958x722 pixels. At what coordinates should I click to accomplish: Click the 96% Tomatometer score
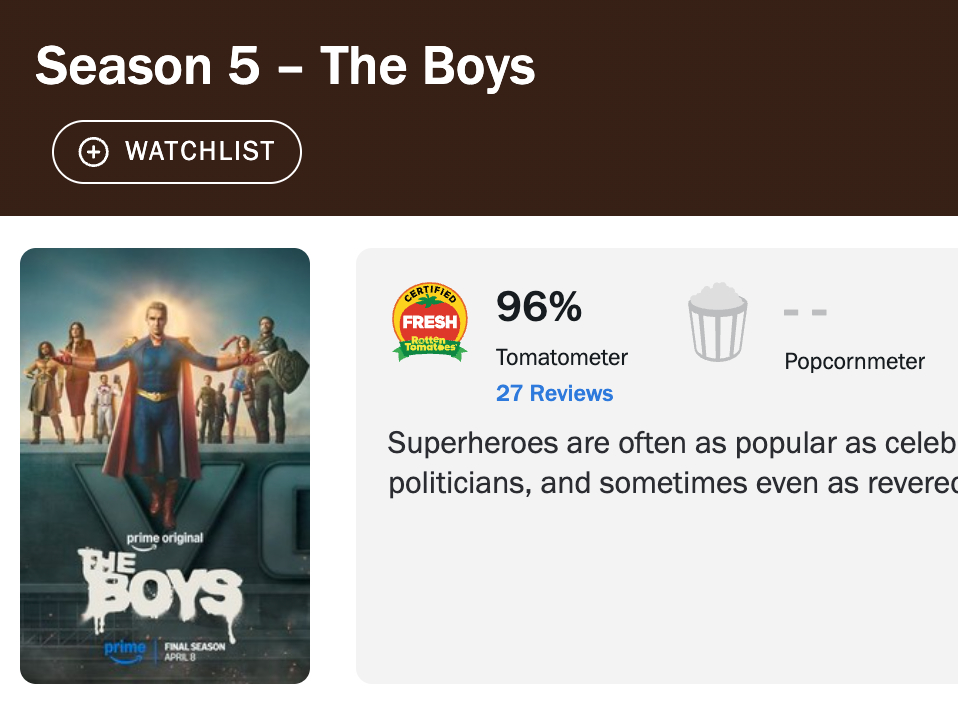click(x=538, y=307)
